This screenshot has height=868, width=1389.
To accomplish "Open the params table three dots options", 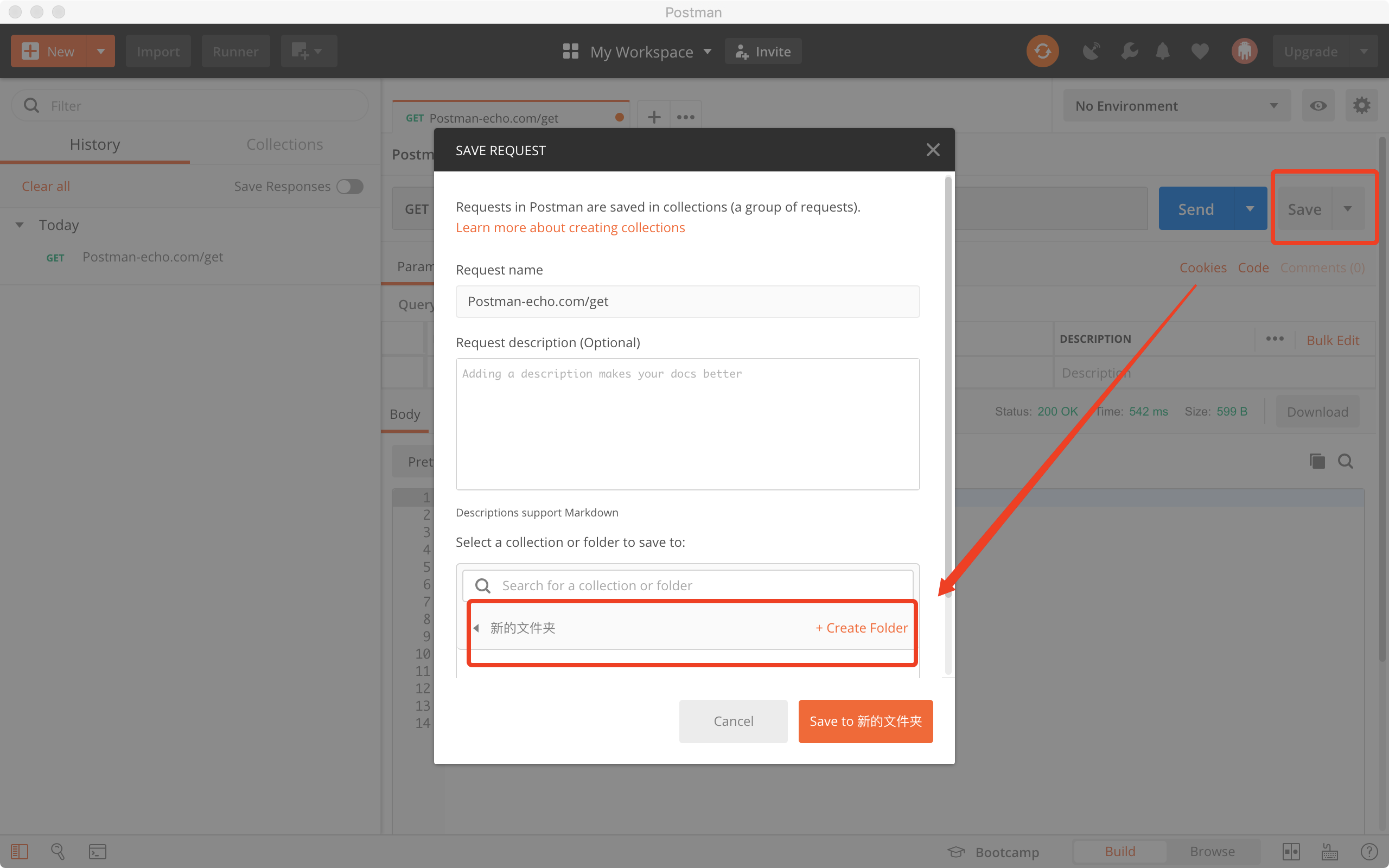I will point(1274,339).
